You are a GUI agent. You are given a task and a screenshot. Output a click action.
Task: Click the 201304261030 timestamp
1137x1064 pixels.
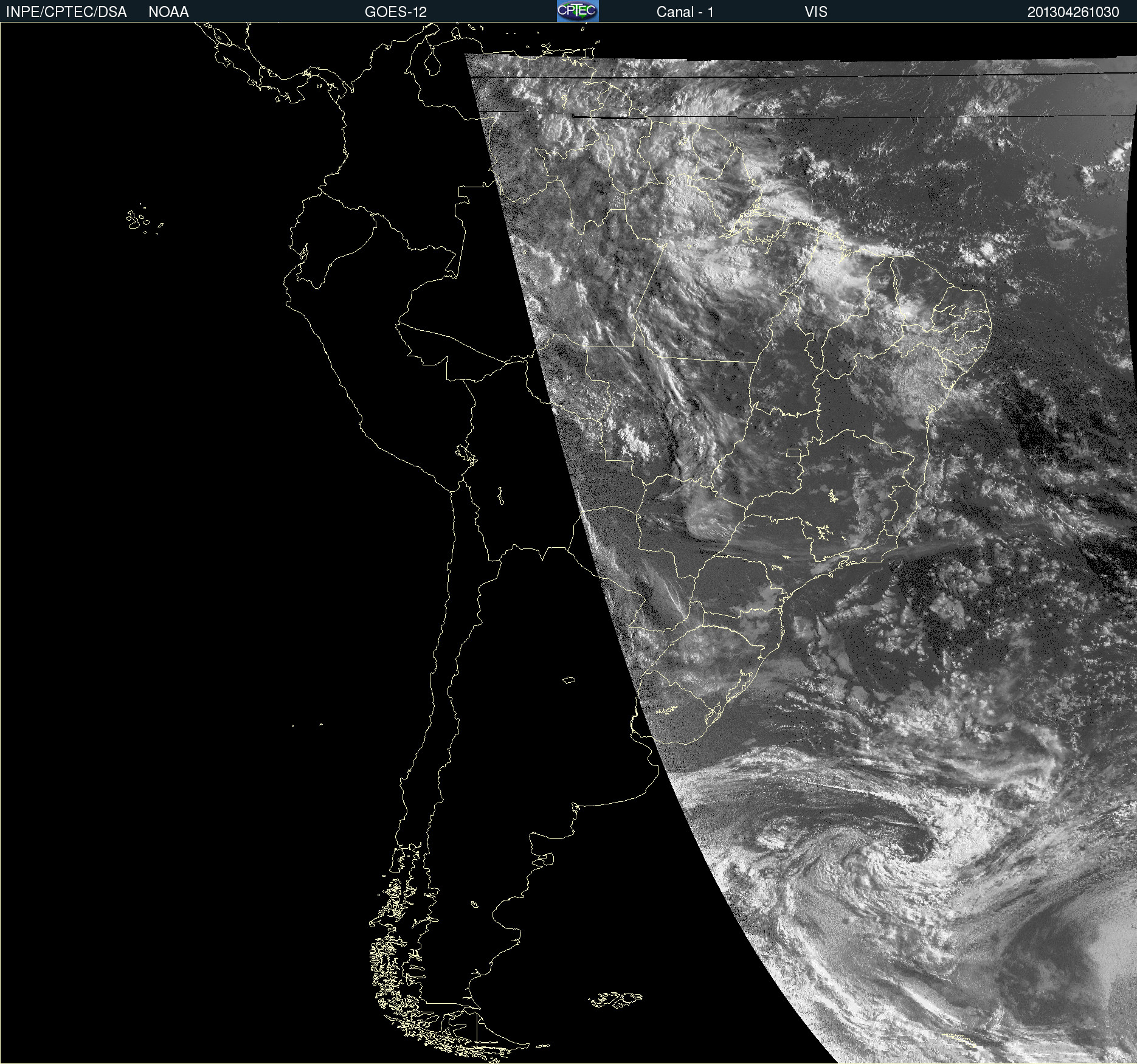tap(1073, 12)
